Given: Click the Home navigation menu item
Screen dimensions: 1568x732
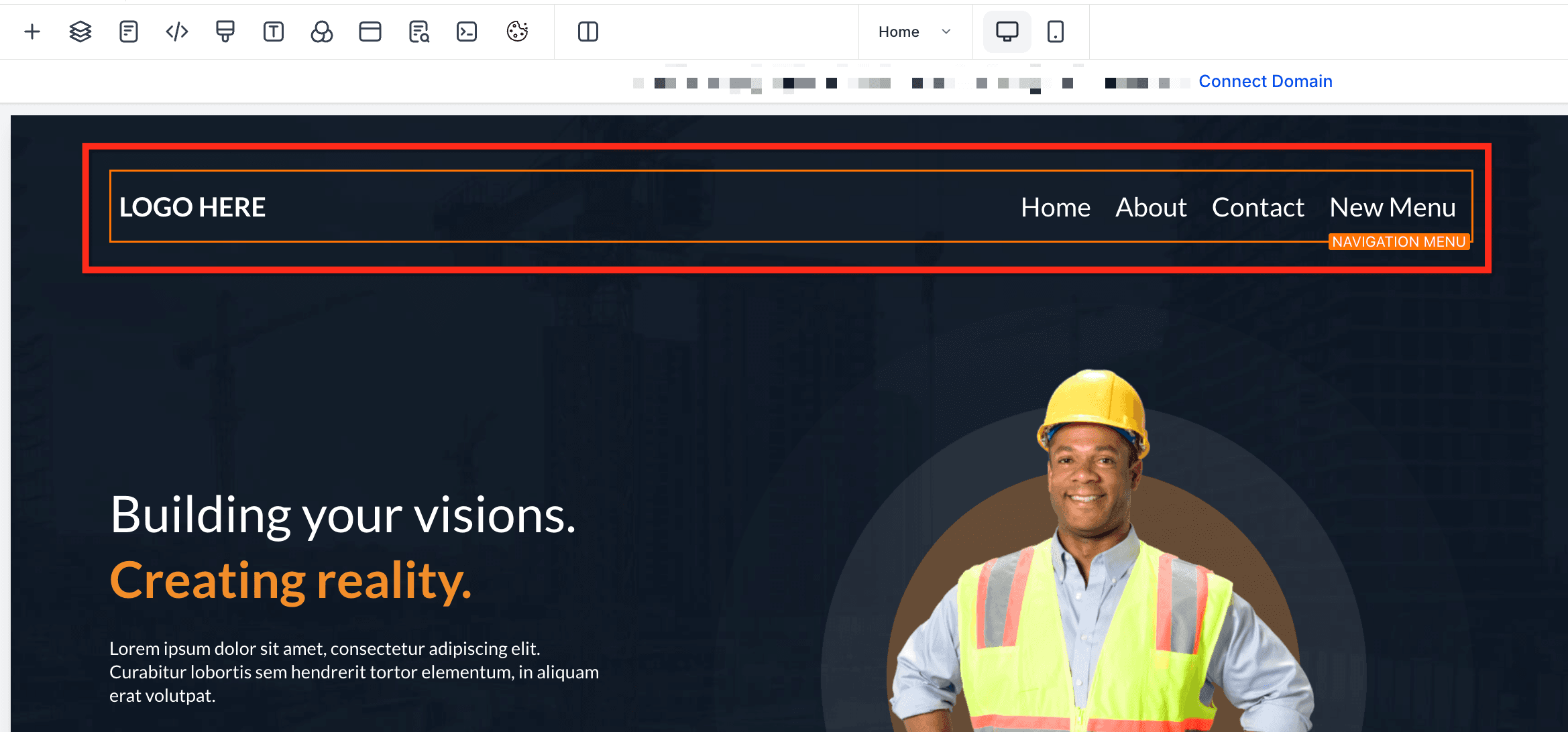Looking at the screenshot, I should tap(1056, 207).
